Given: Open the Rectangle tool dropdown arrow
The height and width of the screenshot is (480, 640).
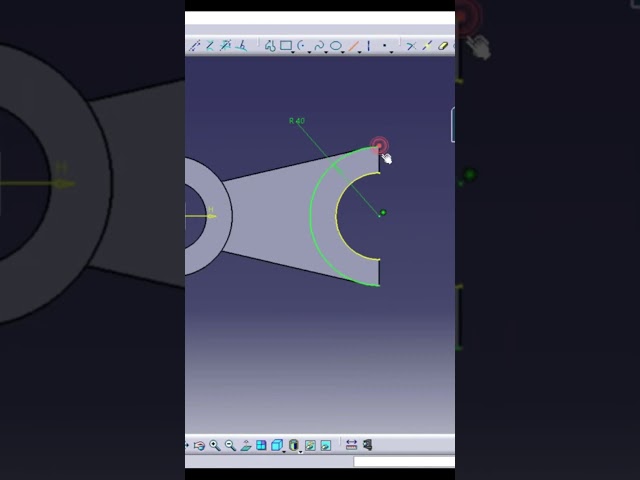Looking at the screenshot, I should pos(293,52).
